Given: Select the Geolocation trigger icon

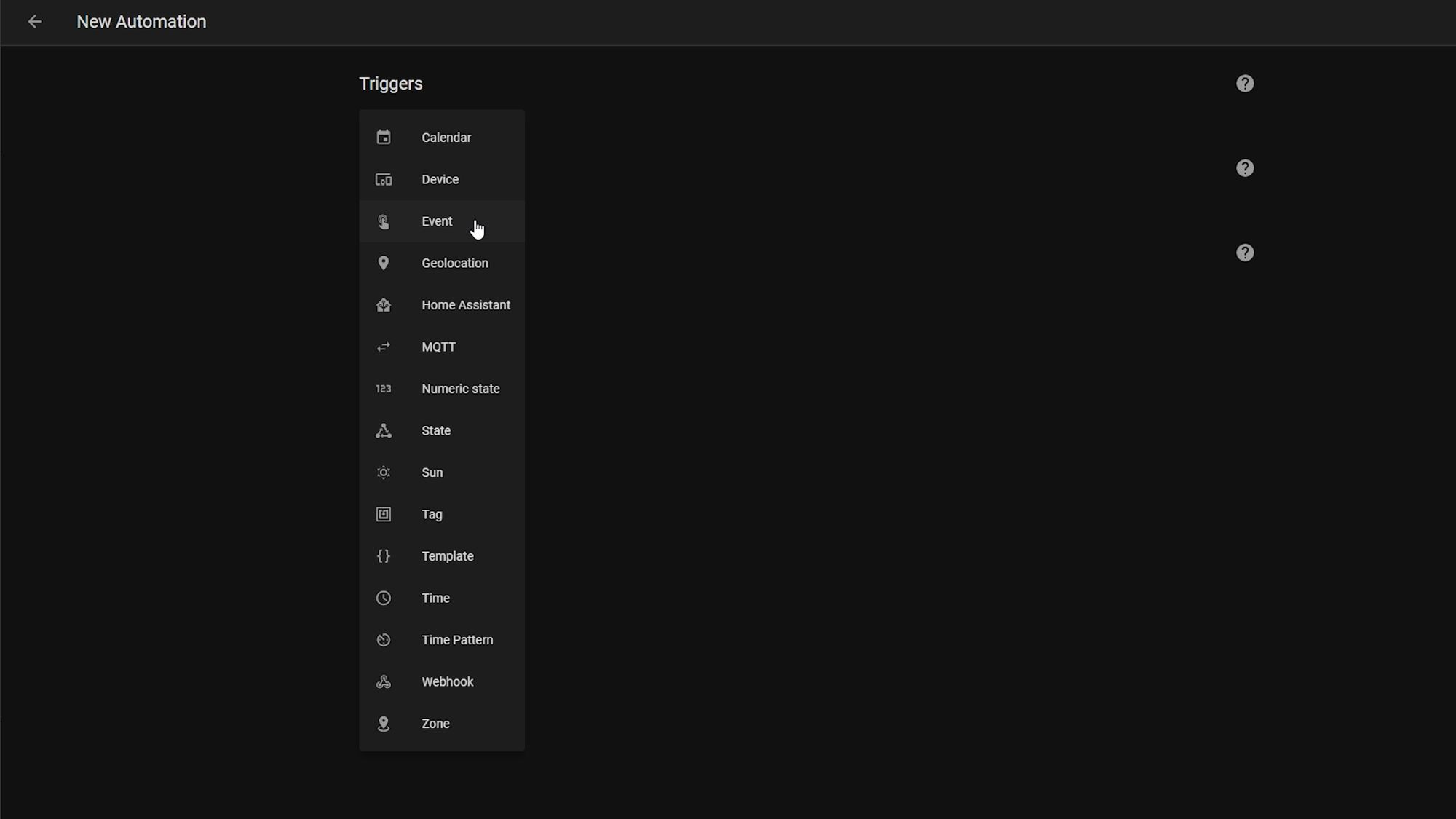Looking at the screenshot, I should tap(384, 262).
